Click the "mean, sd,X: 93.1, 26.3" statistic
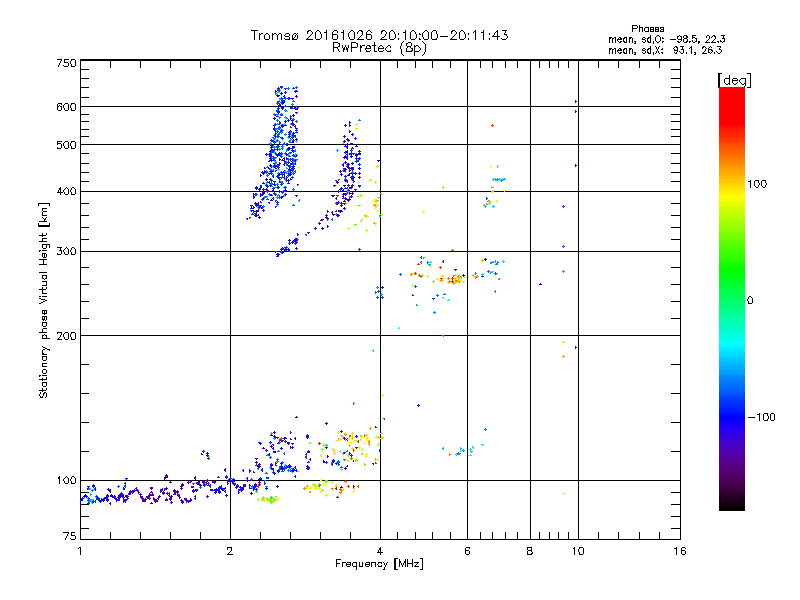The width and height of the screenshot is (800, 600). pyautogui.click(x=665, y=50)
